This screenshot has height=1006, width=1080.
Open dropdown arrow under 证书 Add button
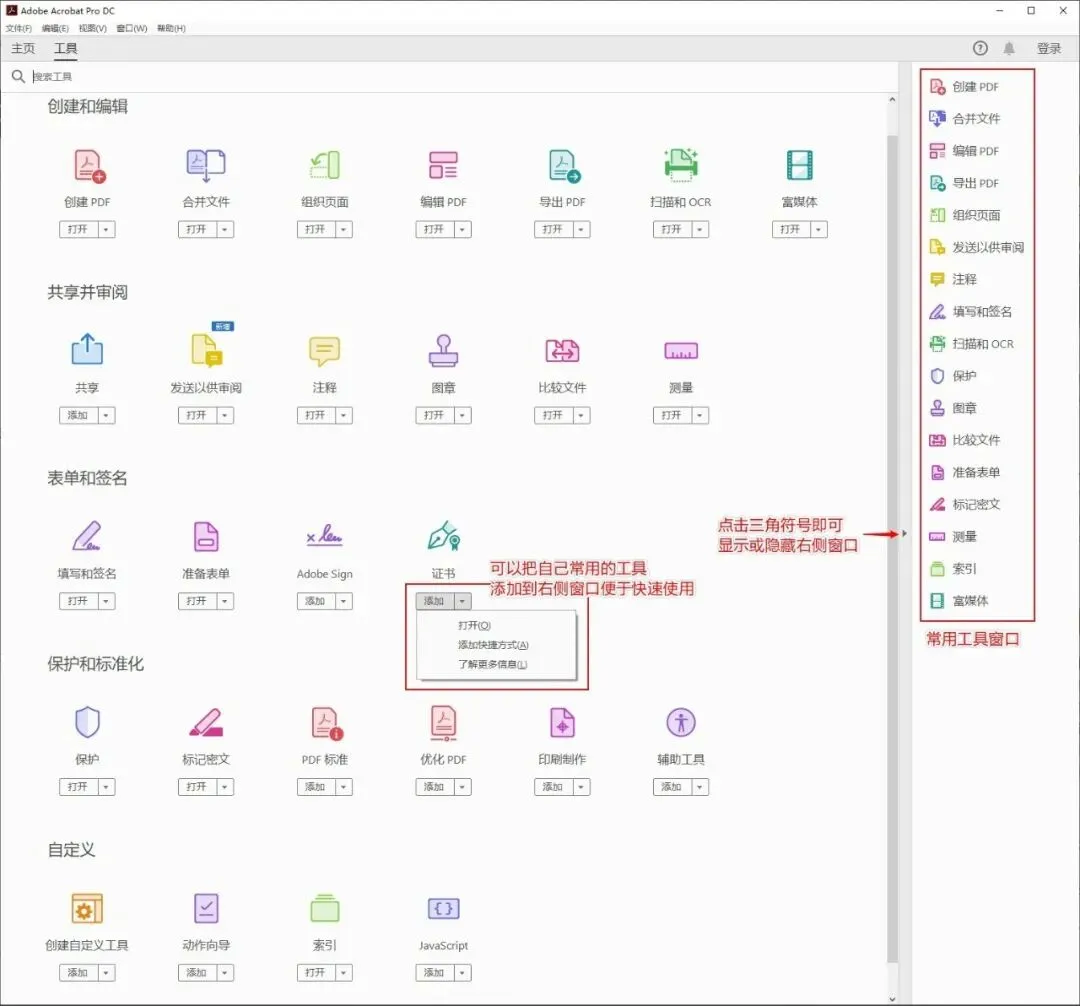click(x=462, y=601)
